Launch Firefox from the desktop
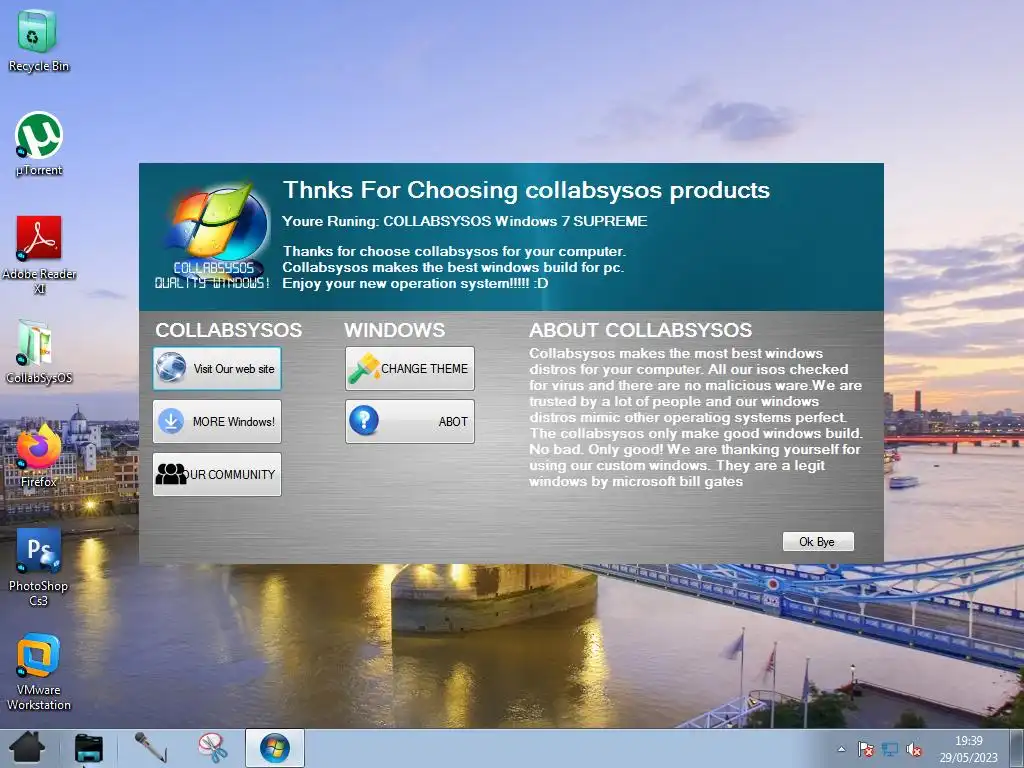Screen dimensions: 1024x768 [x=39, y=455]
